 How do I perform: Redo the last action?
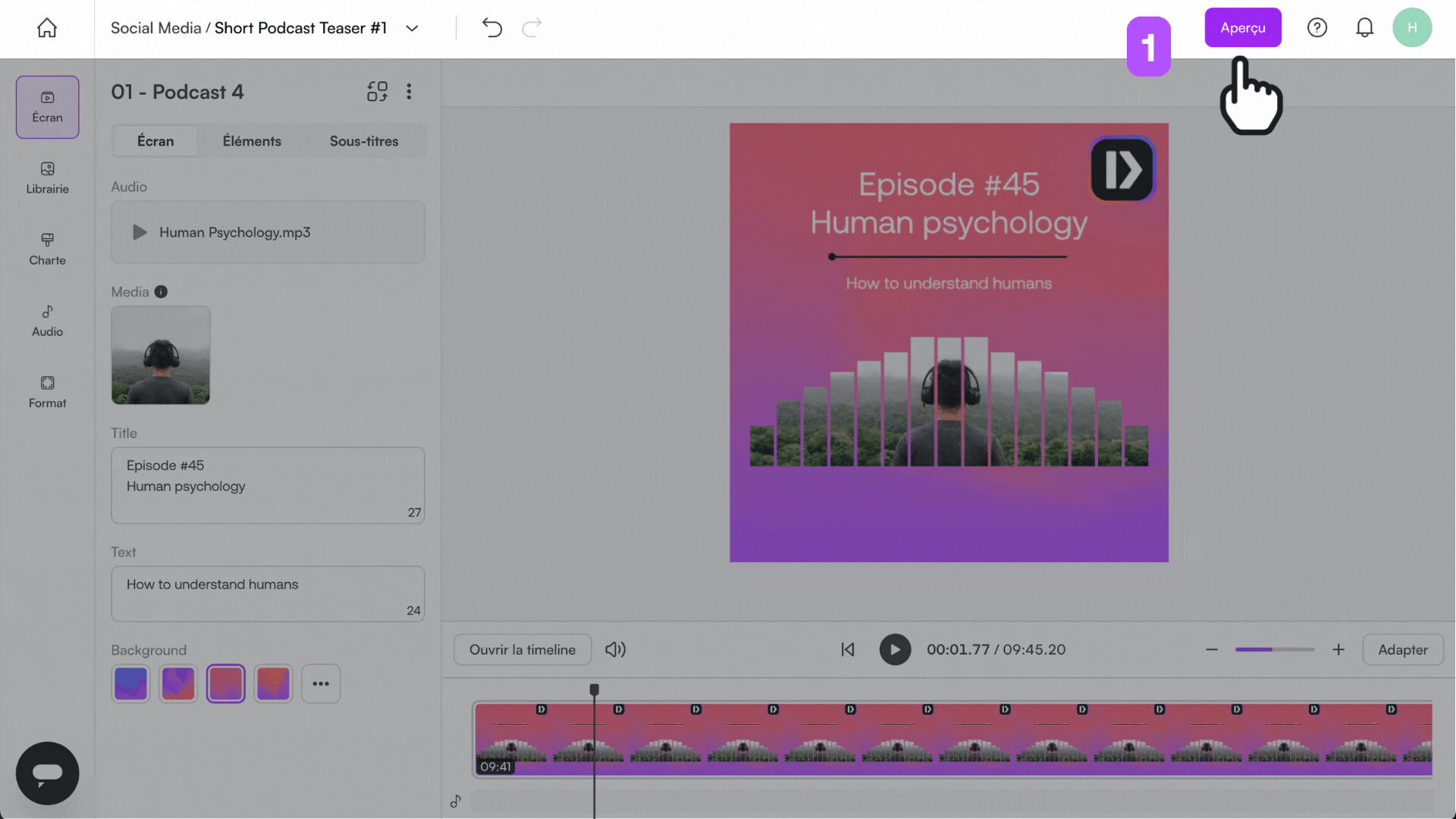point(532,27)
